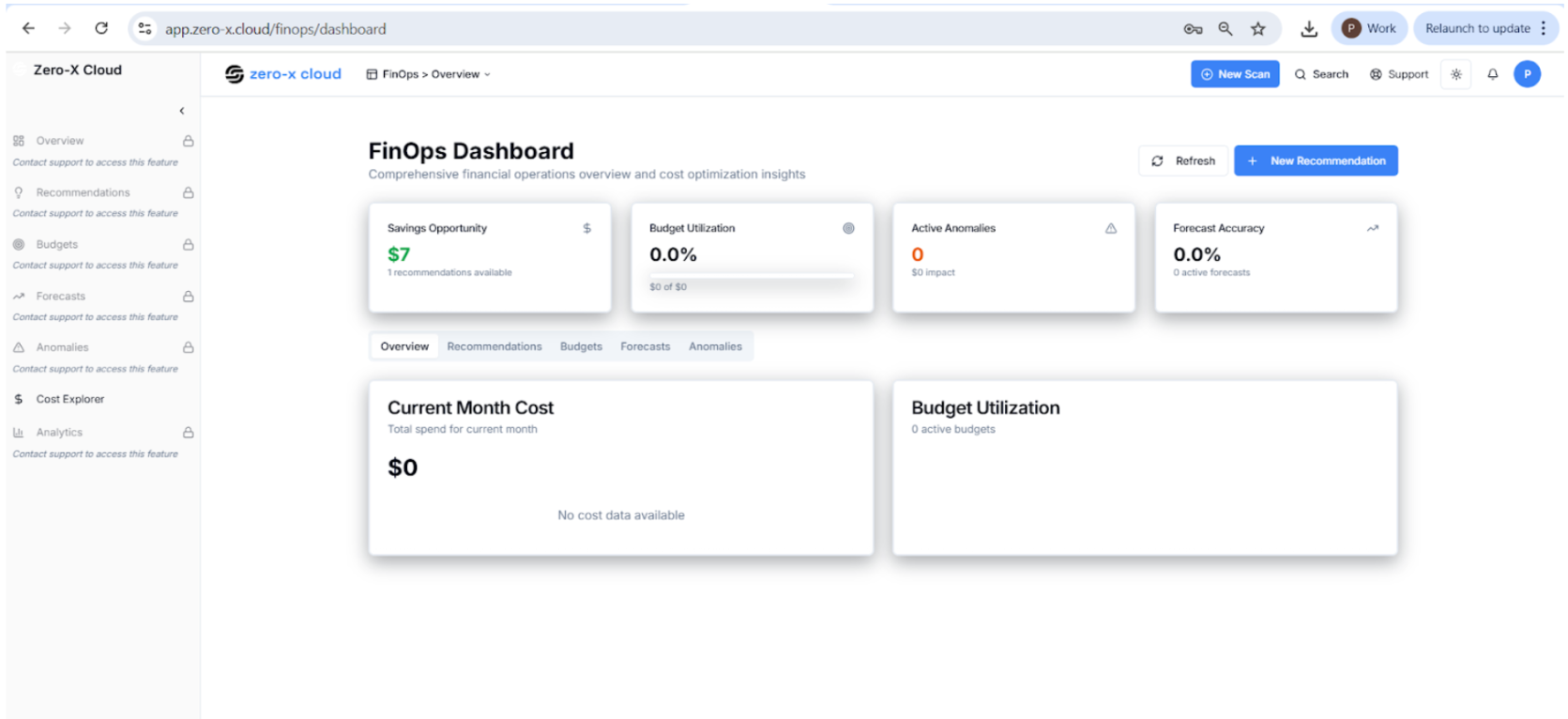Open the Work profile chip
This screenshot has height=719, width=1568.
pos(1369,28)
